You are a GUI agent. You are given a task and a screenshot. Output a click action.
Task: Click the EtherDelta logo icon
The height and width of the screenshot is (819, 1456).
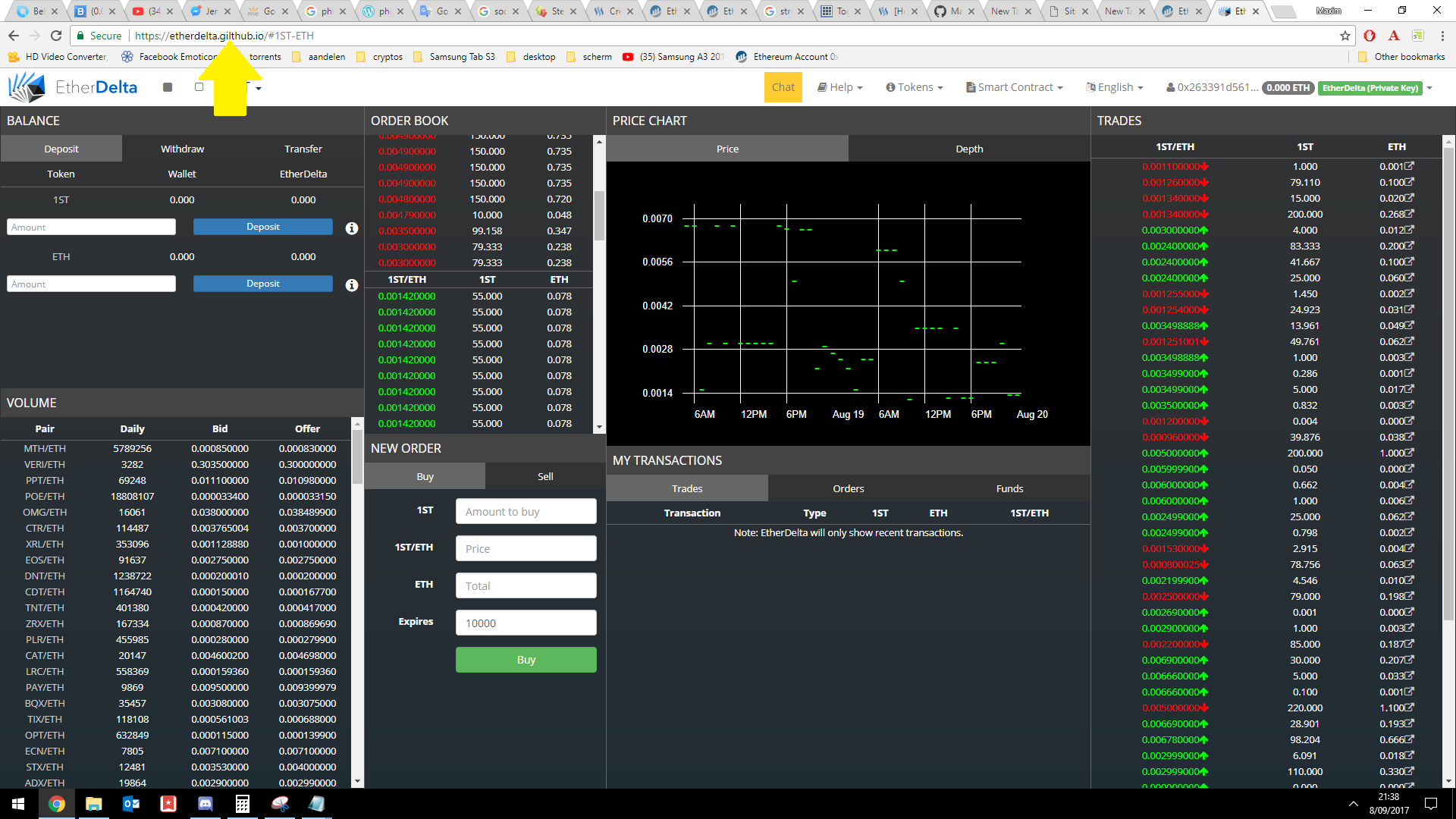point(27,87)
